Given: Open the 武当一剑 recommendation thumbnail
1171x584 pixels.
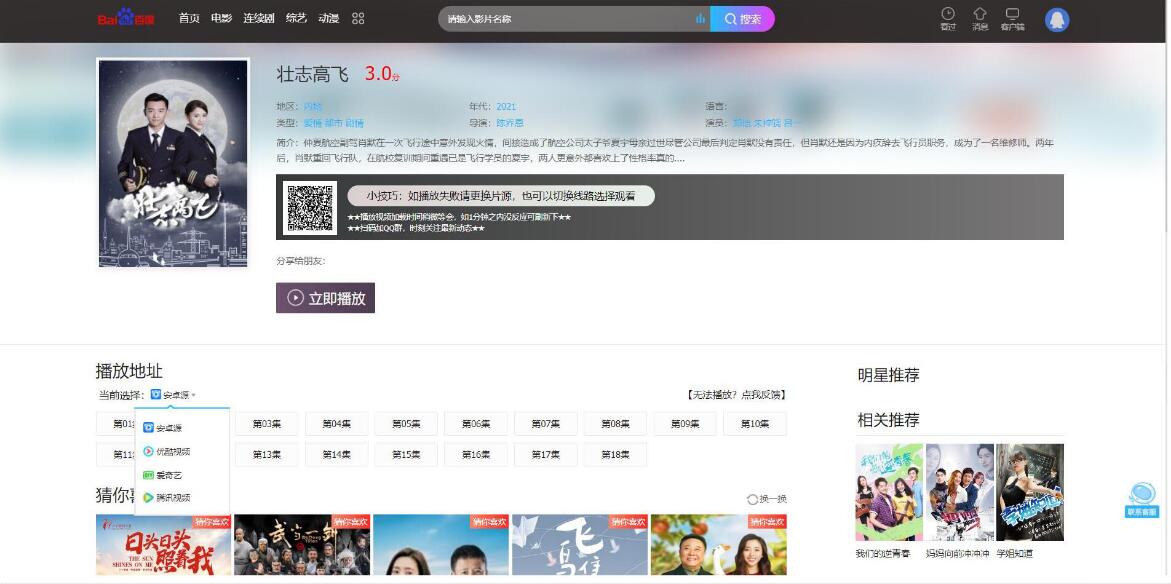Looking at the screenshot, I should coord(302,544).
